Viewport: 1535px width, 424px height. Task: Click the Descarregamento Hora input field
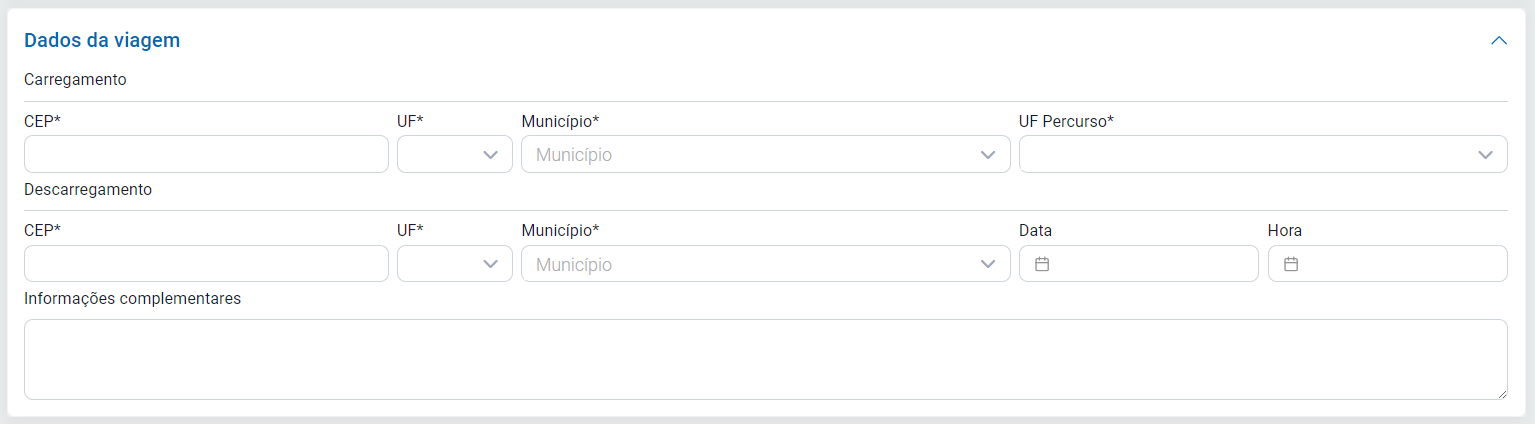(1400, 264)
